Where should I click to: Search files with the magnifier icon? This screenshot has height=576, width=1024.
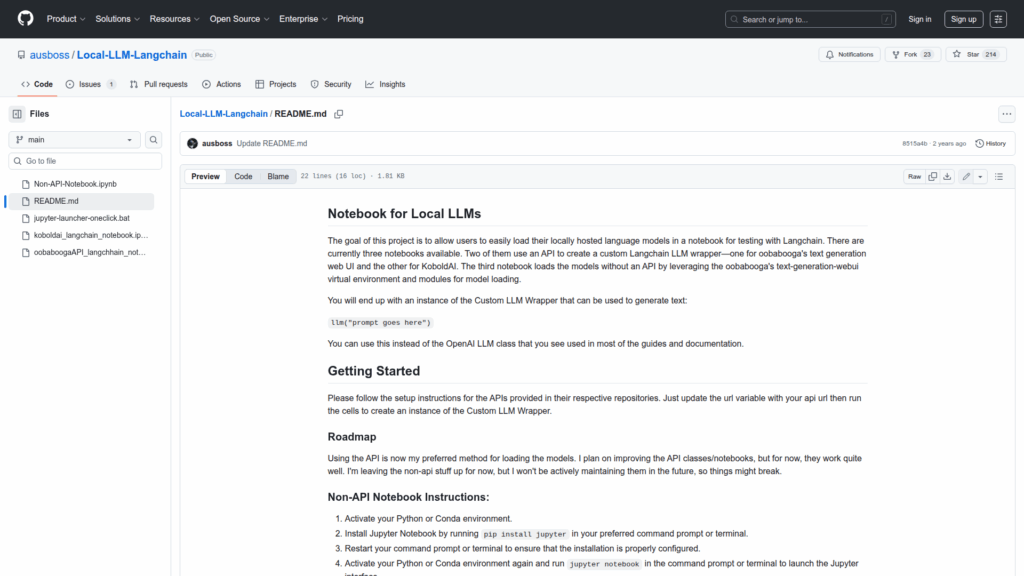[x=153, y=140]
